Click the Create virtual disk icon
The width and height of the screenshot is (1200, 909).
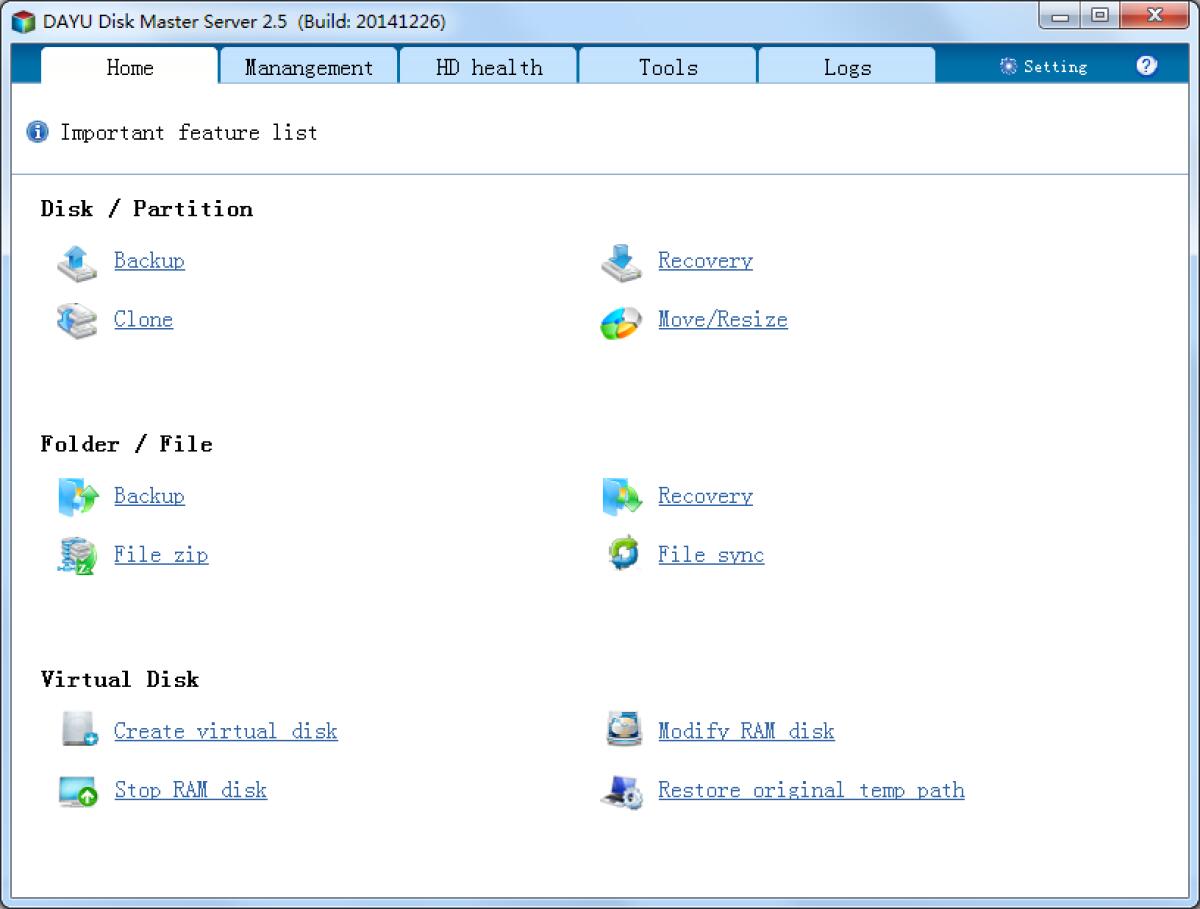[77, 731]
